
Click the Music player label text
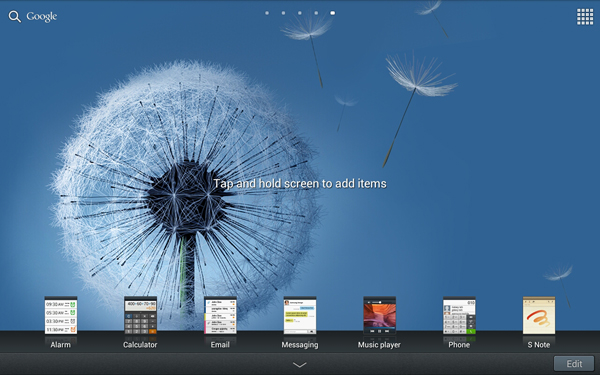pyautogui.click(x=379, y=345)
